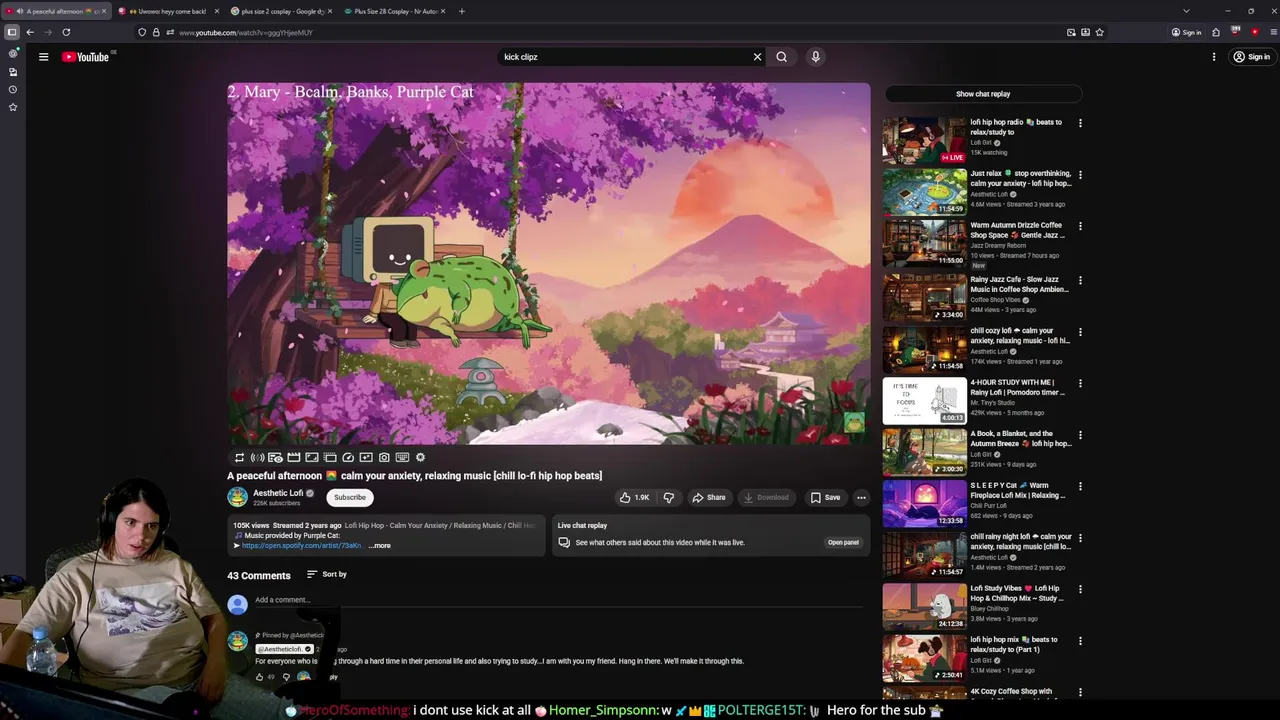This screenshot has height=720, width=1280.
Task: Close the 'Uwowo: heyy come back!' tab
Action: pos(216,11)
